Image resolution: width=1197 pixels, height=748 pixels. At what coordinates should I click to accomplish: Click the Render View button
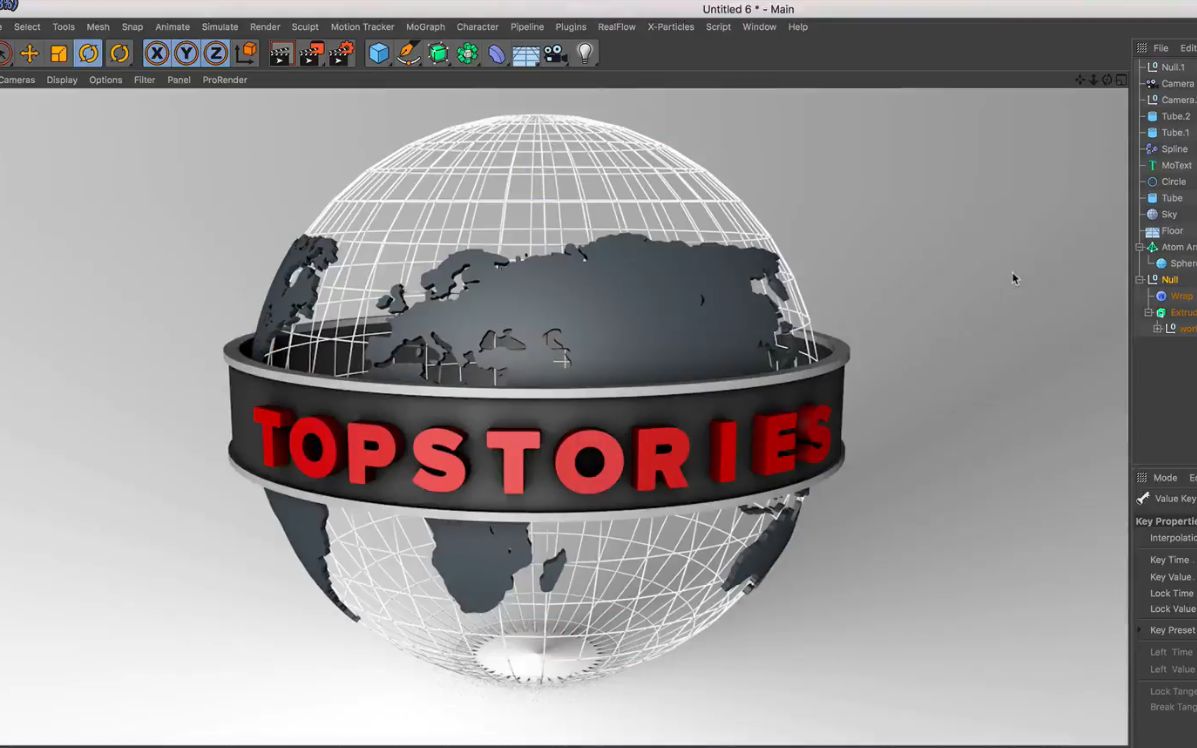[x=282, y=53]
